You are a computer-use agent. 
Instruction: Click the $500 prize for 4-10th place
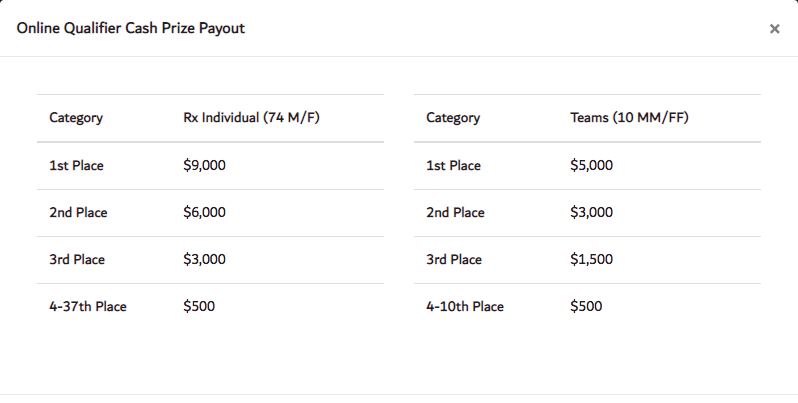(x=586, y=306)
